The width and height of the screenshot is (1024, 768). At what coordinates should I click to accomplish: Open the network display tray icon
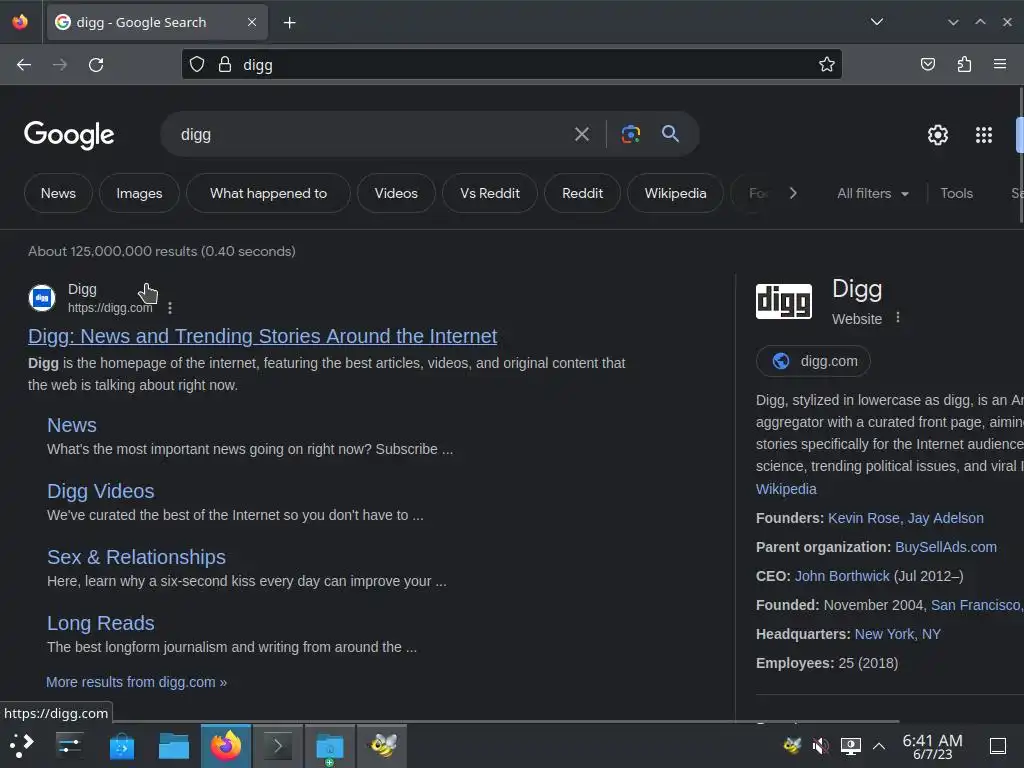coord(850,745)
